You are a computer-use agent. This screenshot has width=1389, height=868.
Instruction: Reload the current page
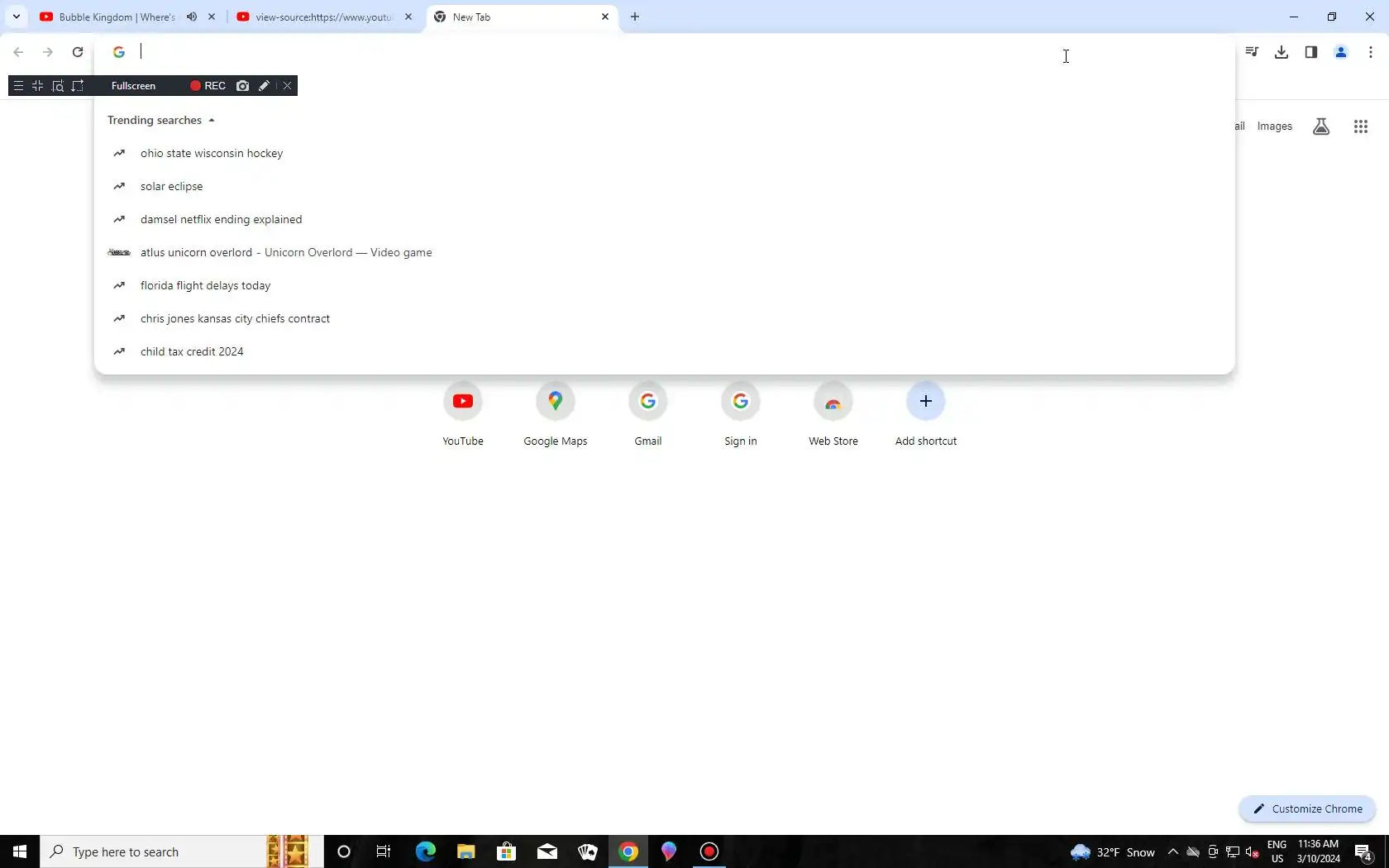[78, 52]
